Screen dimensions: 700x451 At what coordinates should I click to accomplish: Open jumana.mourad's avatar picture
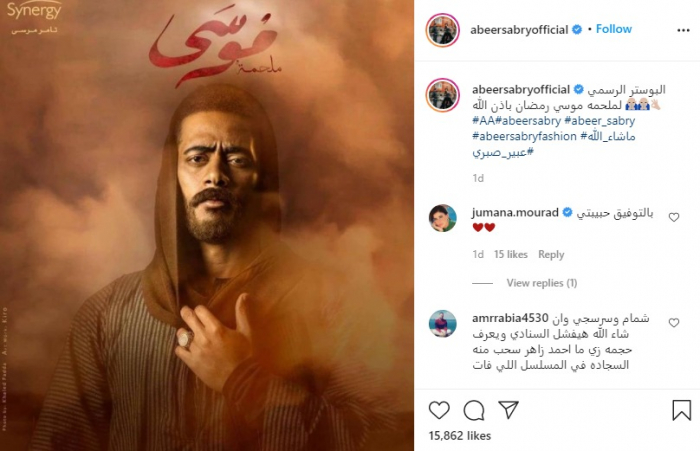point(442,218)
